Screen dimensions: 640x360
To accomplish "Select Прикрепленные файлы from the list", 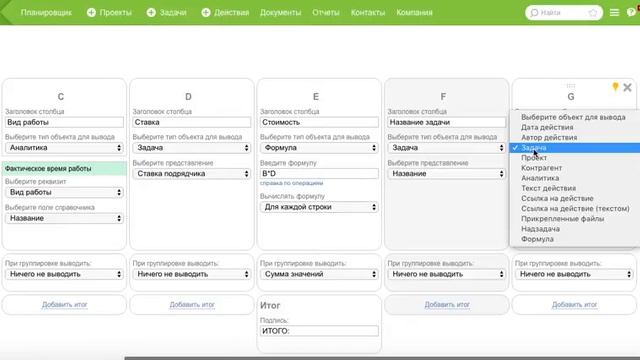I will (575, 219).
